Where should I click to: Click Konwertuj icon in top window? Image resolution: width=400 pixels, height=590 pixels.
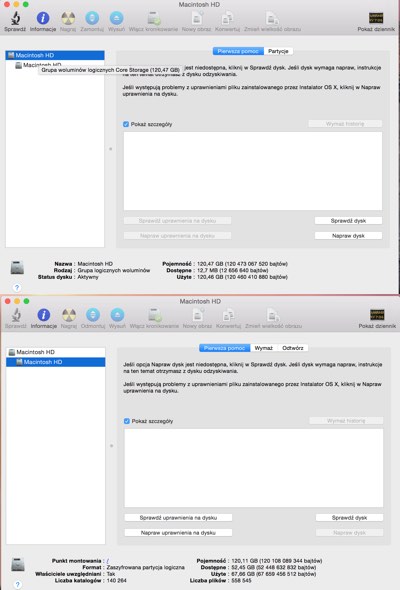click(227, 18)
